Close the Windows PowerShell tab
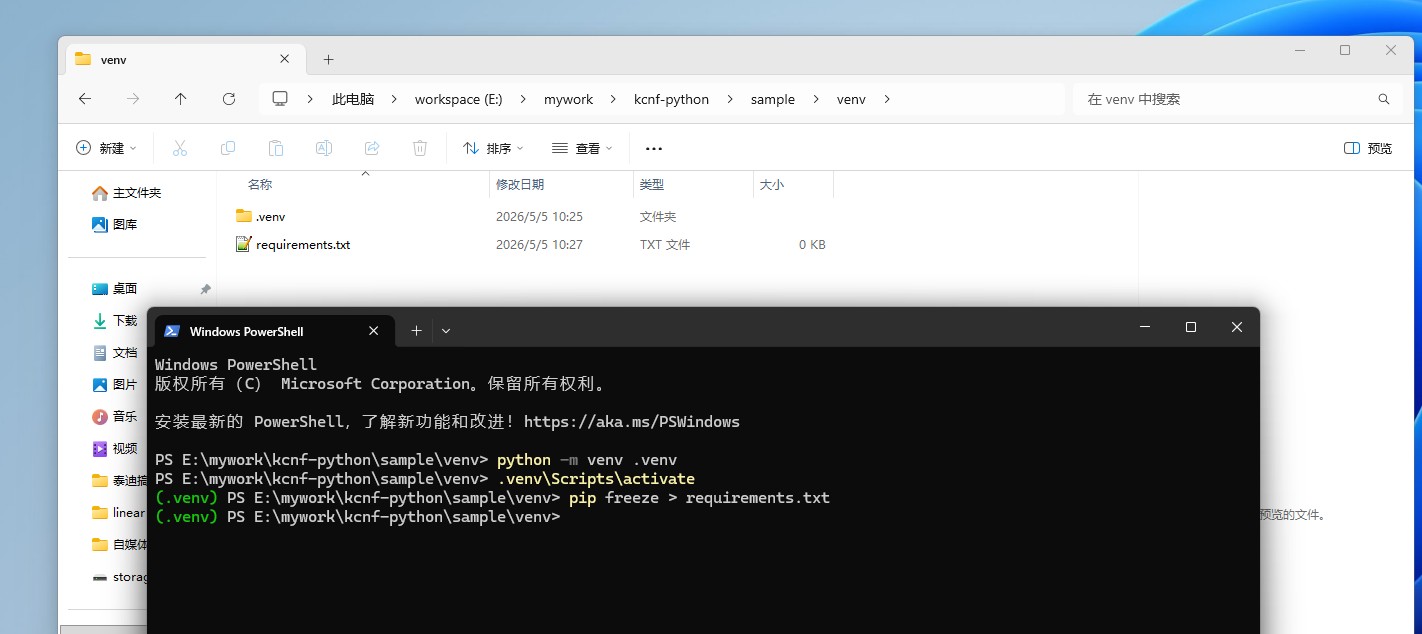The image size is (1422, 634). (373, 331)
